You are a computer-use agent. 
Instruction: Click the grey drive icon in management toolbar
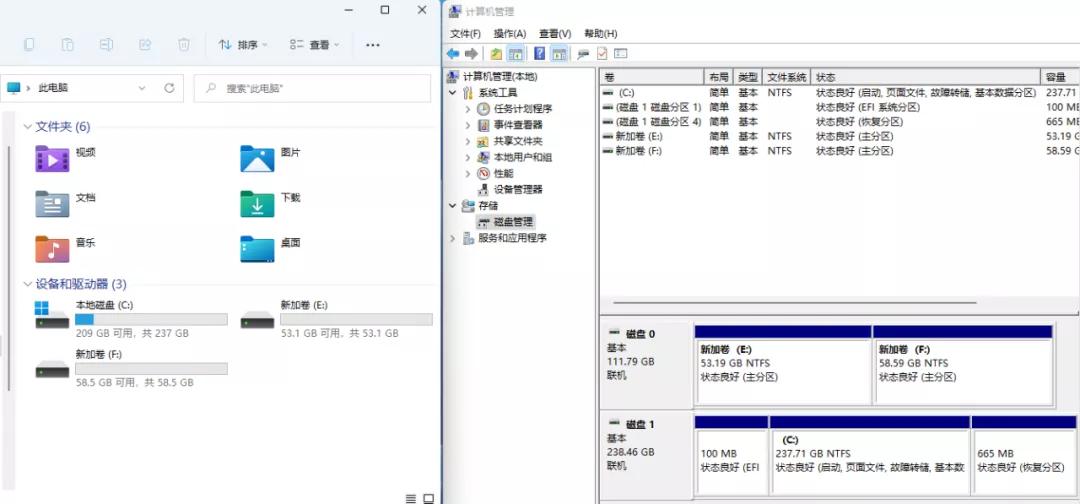[x=583, y=54]
